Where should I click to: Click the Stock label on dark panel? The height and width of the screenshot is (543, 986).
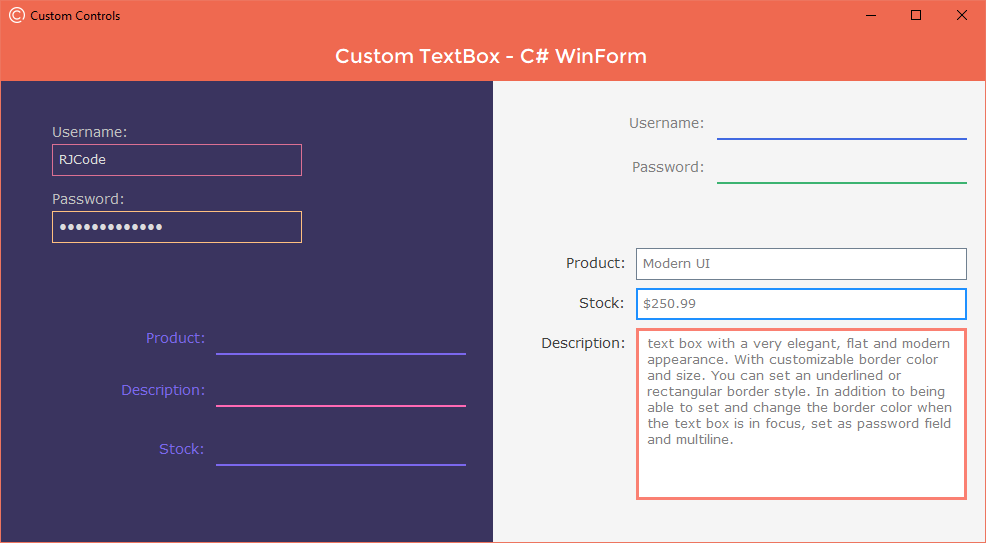coord(181,449)
